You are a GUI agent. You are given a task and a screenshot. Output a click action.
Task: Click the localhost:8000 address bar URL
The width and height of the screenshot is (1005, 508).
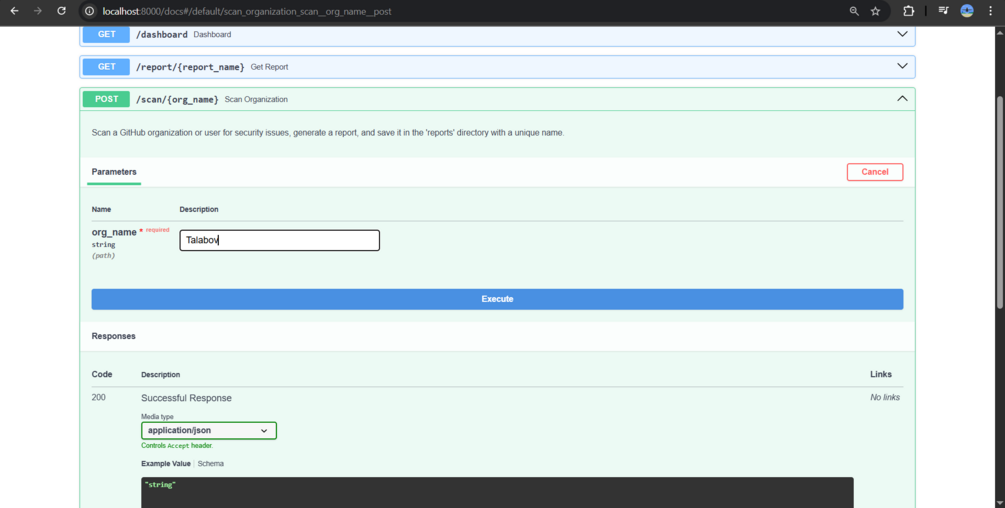pos(247,12)
